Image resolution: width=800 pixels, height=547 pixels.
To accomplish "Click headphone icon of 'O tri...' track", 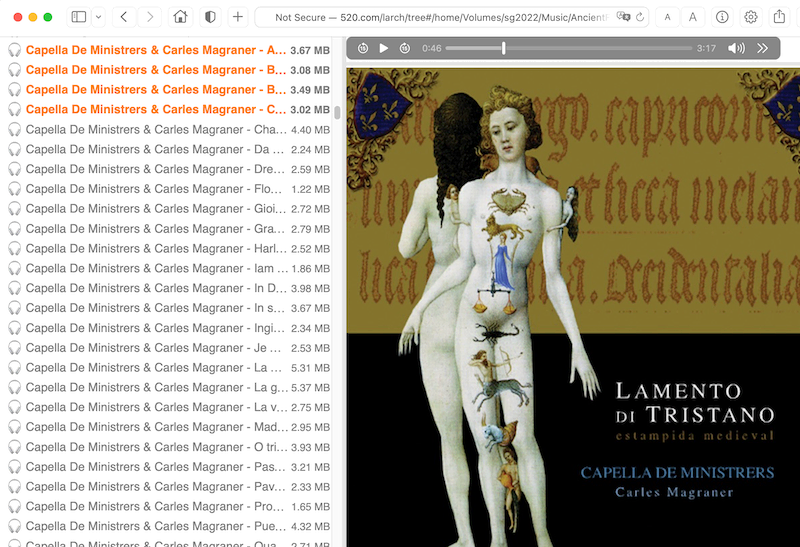I will [x=15, y=447].
